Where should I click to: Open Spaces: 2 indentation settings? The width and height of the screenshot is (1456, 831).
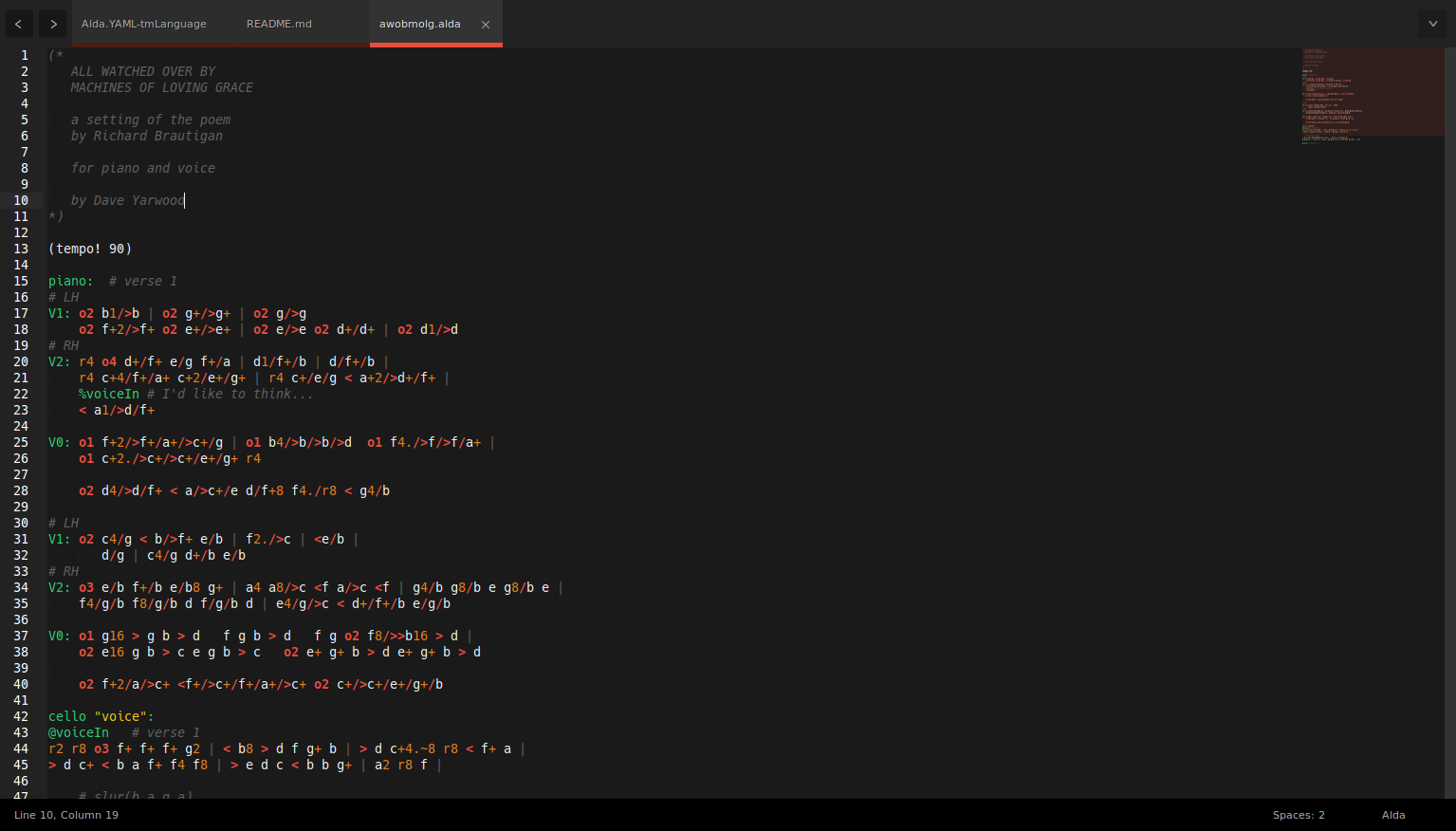tap(1299, 815)
